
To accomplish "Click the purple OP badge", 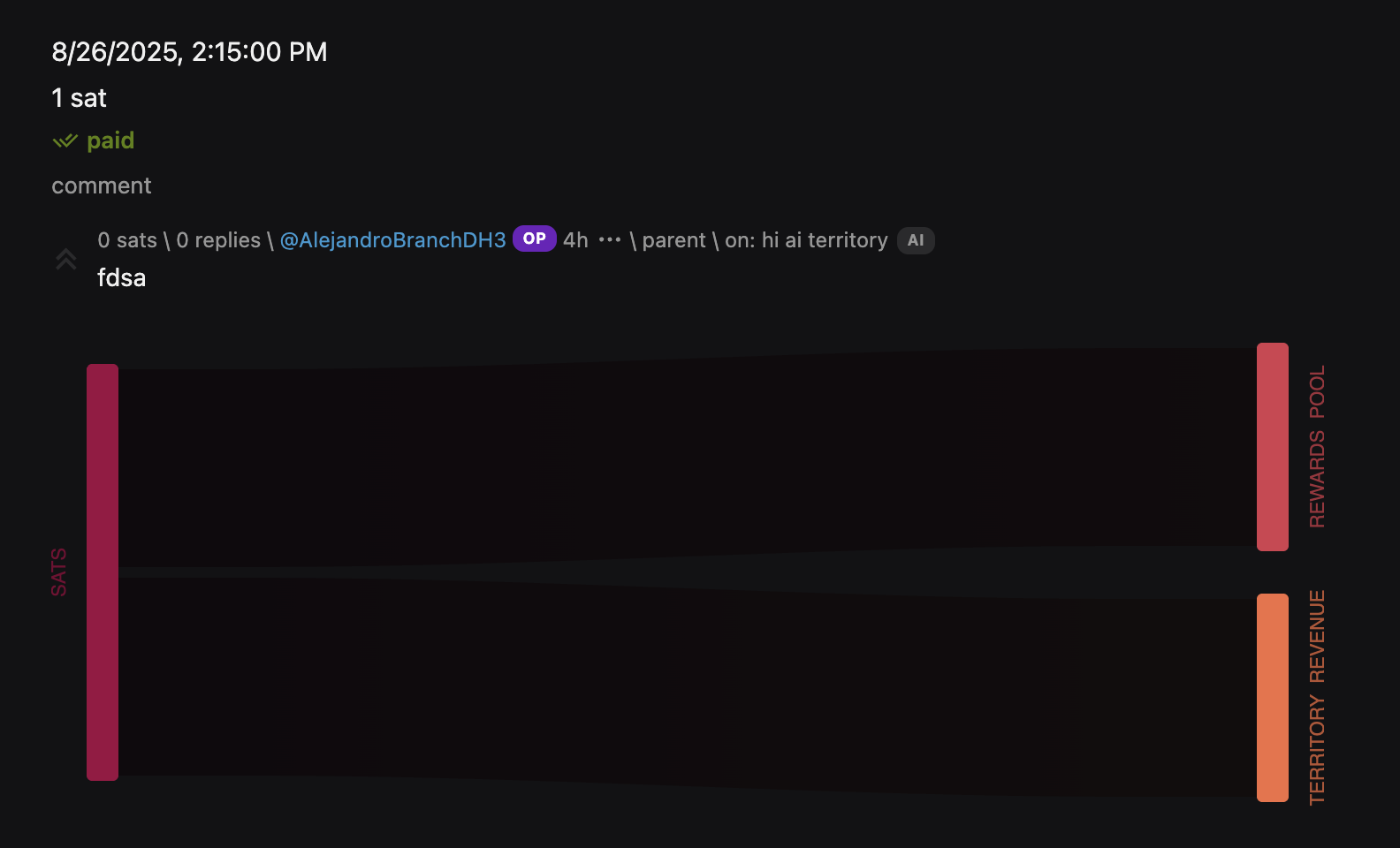I will (534, 238).
